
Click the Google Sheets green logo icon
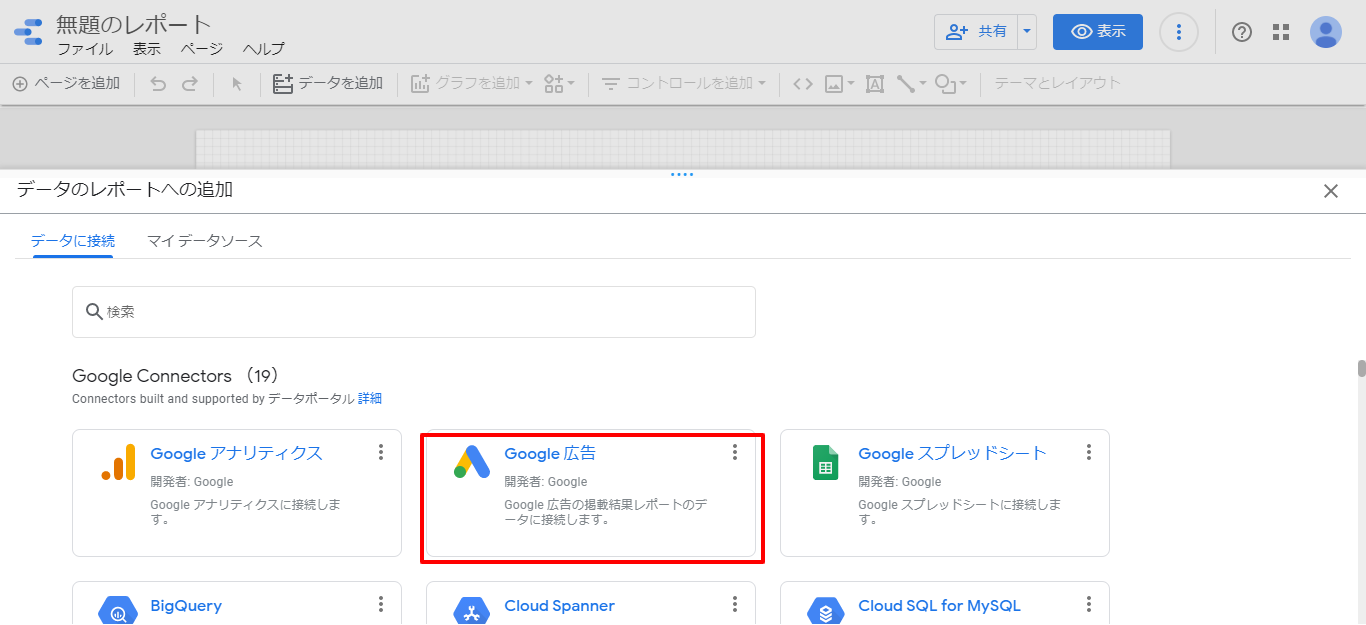coord(826,462)
